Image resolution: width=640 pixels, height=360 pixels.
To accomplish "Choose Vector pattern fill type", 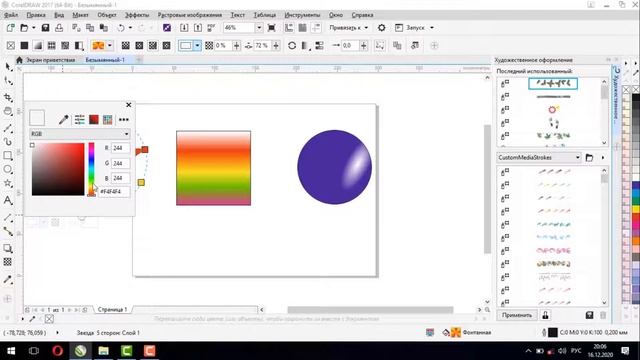I will pos(51,45).
